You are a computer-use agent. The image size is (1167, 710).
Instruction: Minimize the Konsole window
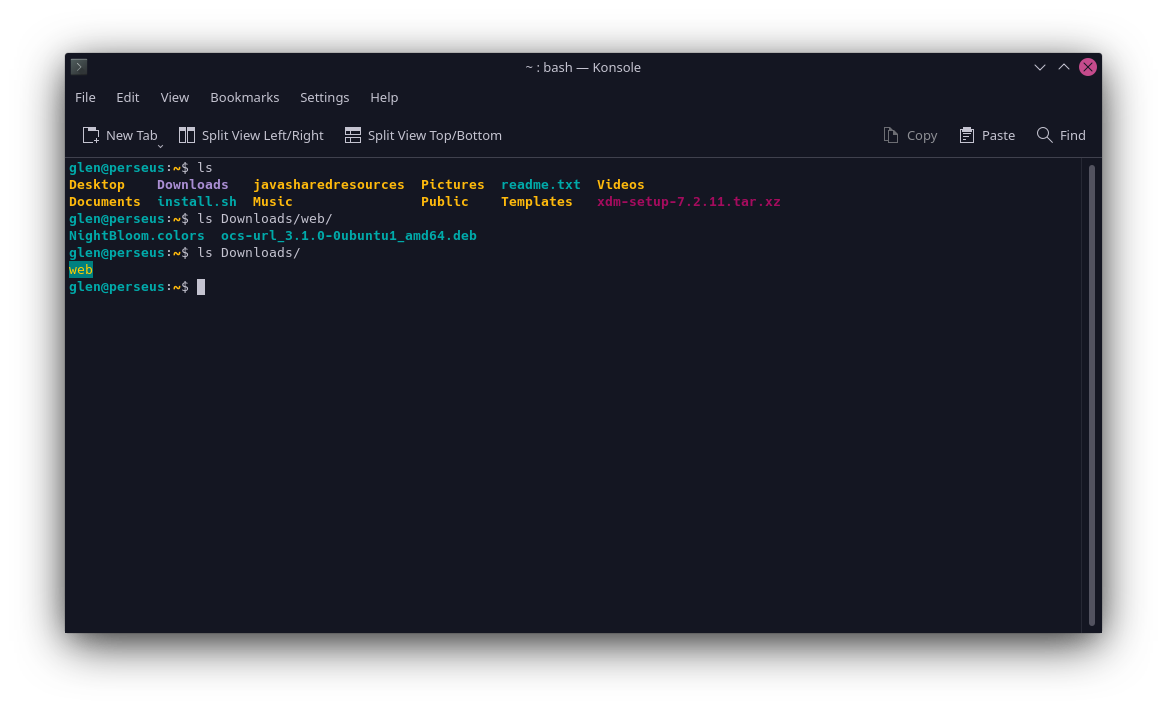1040,67
